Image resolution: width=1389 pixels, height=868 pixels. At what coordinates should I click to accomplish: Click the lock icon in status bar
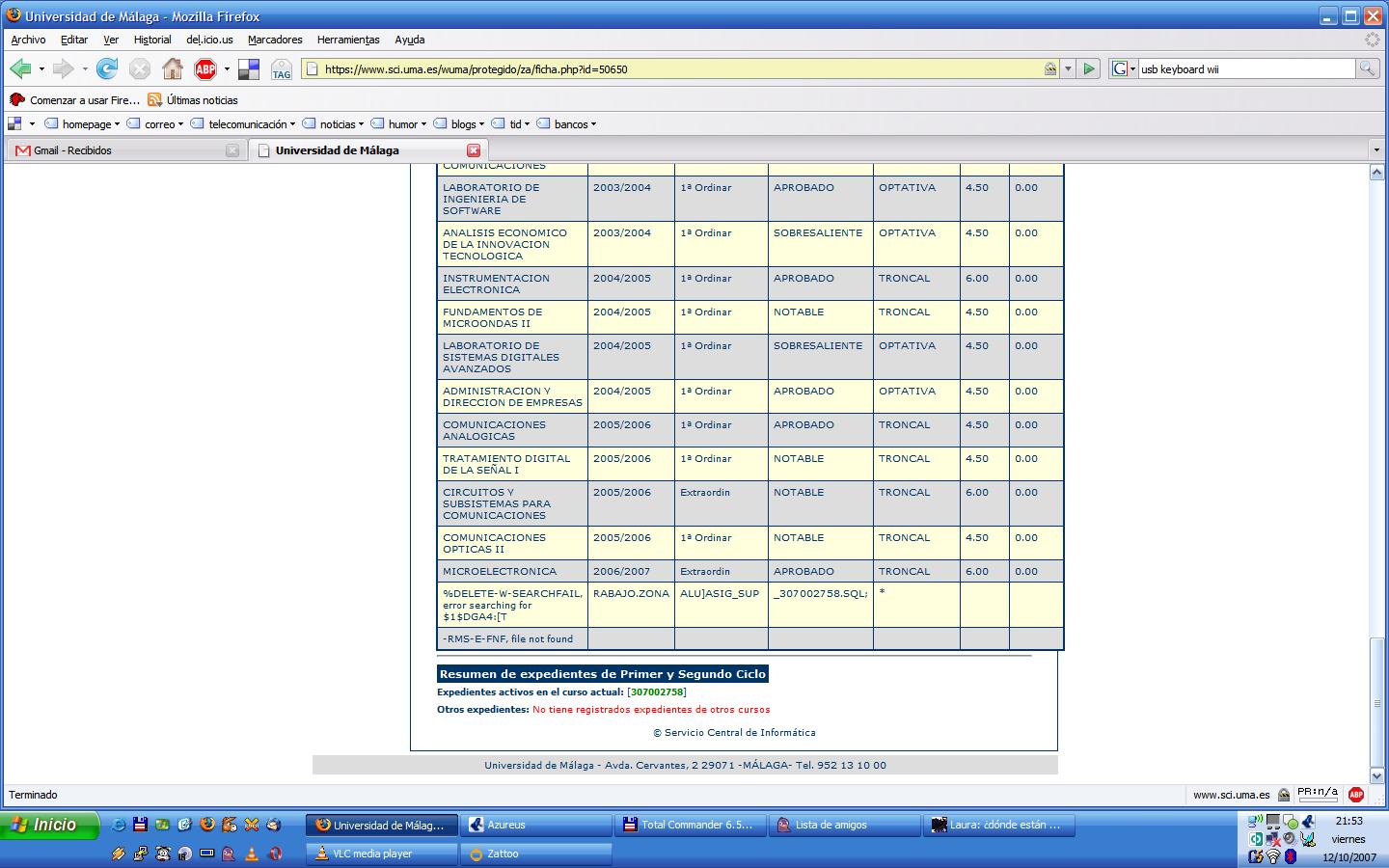click(x=1284, y=795)
